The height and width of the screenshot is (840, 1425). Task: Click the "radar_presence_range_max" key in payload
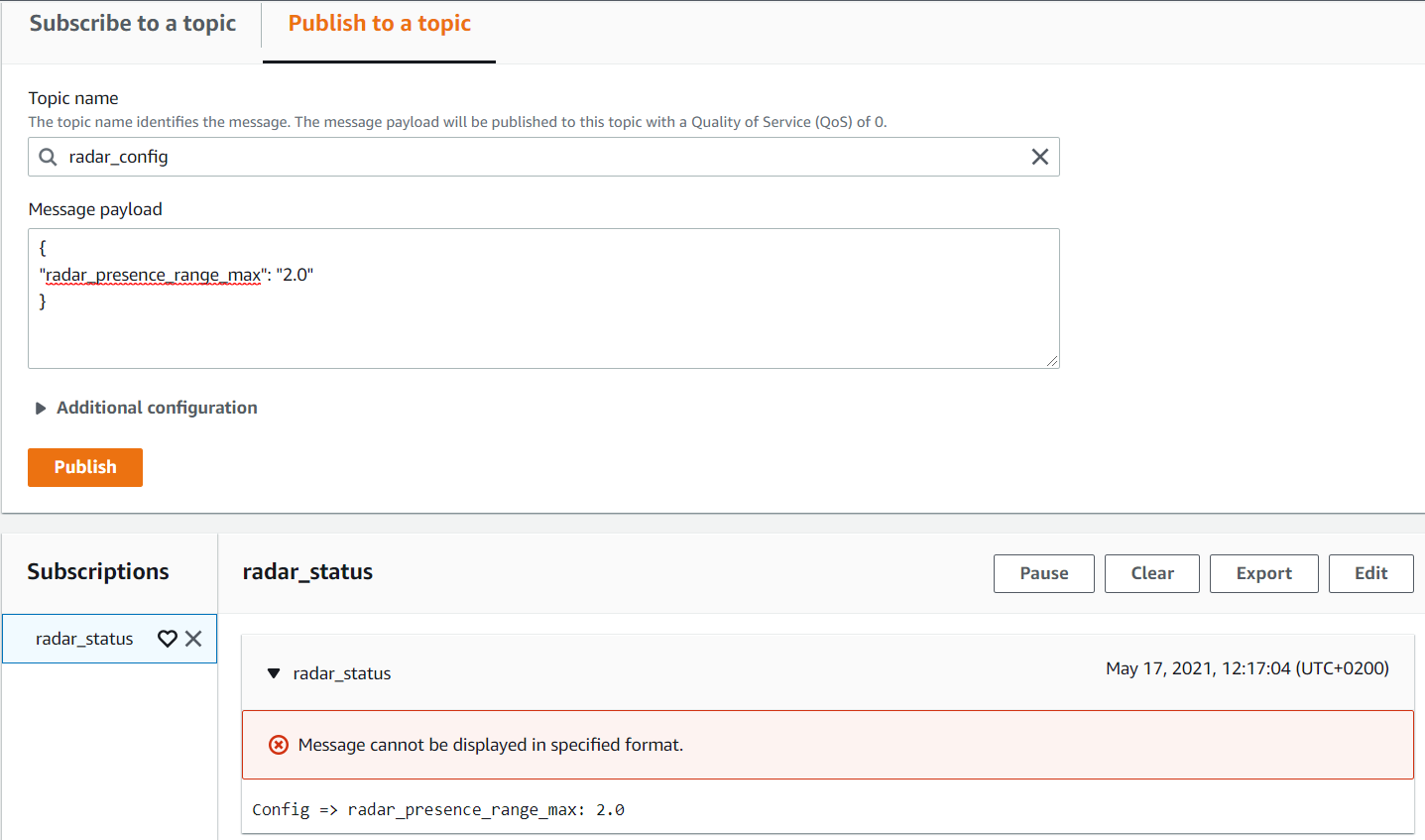point(154,275)
